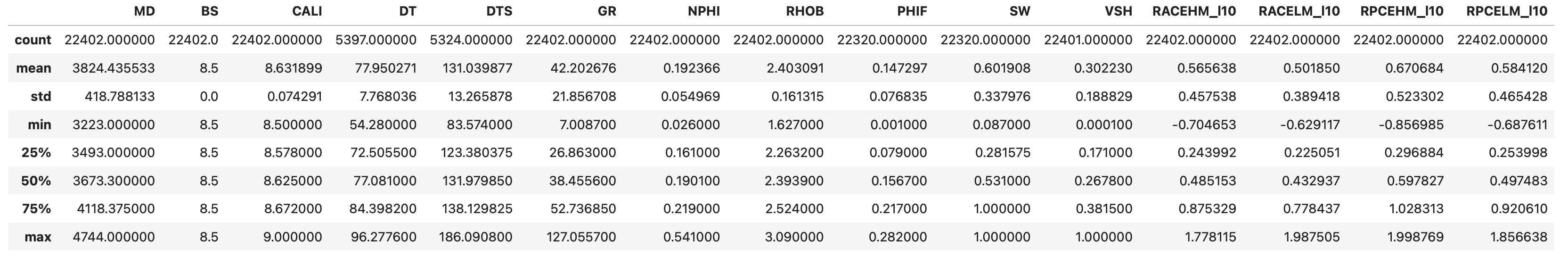The height and width of the screenshot is (265, 1568).
Task: Select the max DTS value 186.090800
Action: 475,237
